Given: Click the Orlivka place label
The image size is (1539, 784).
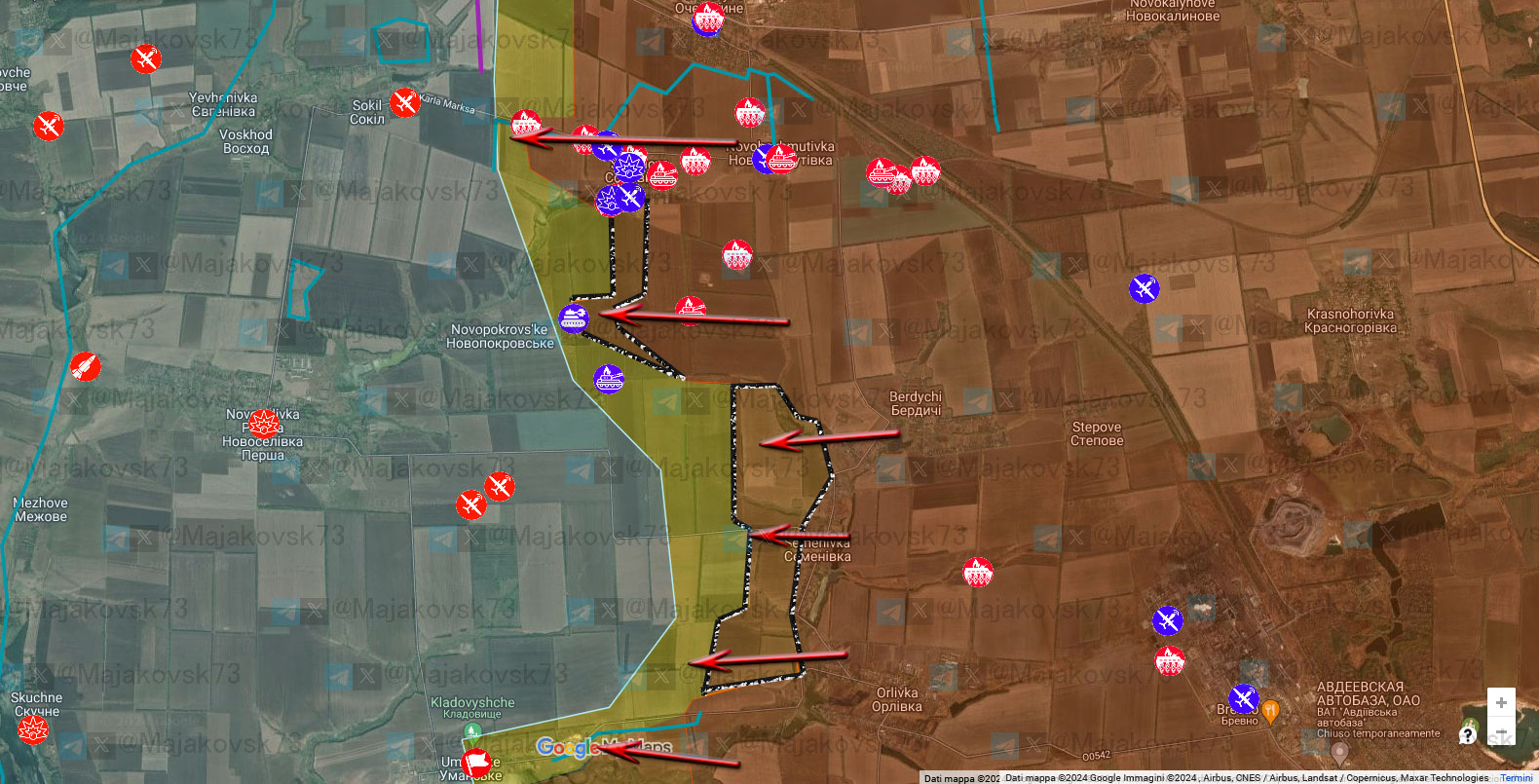Looking at the screenshot, I should [896, 699].
